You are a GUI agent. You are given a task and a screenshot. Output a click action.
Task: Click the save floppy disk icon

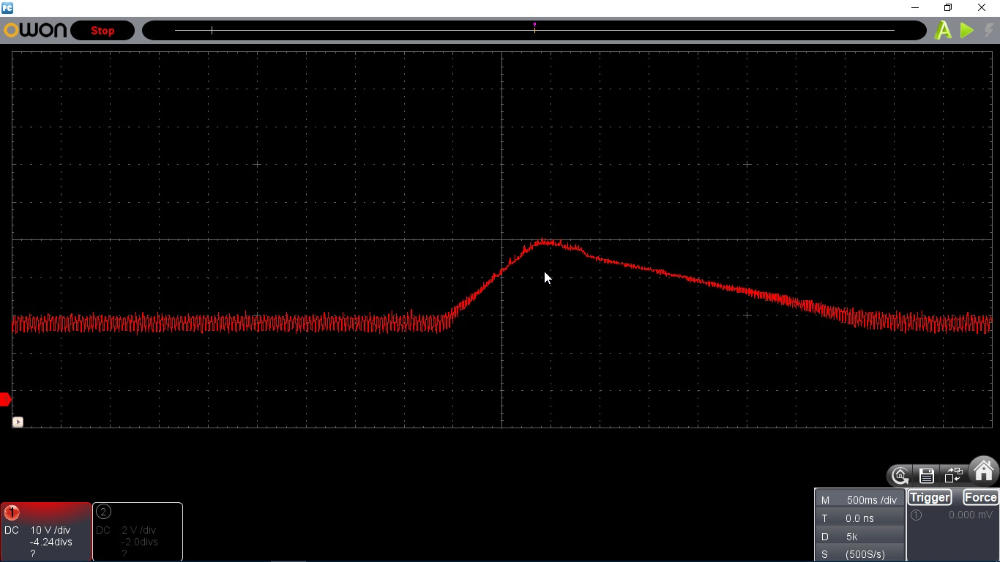coord(927,475)
